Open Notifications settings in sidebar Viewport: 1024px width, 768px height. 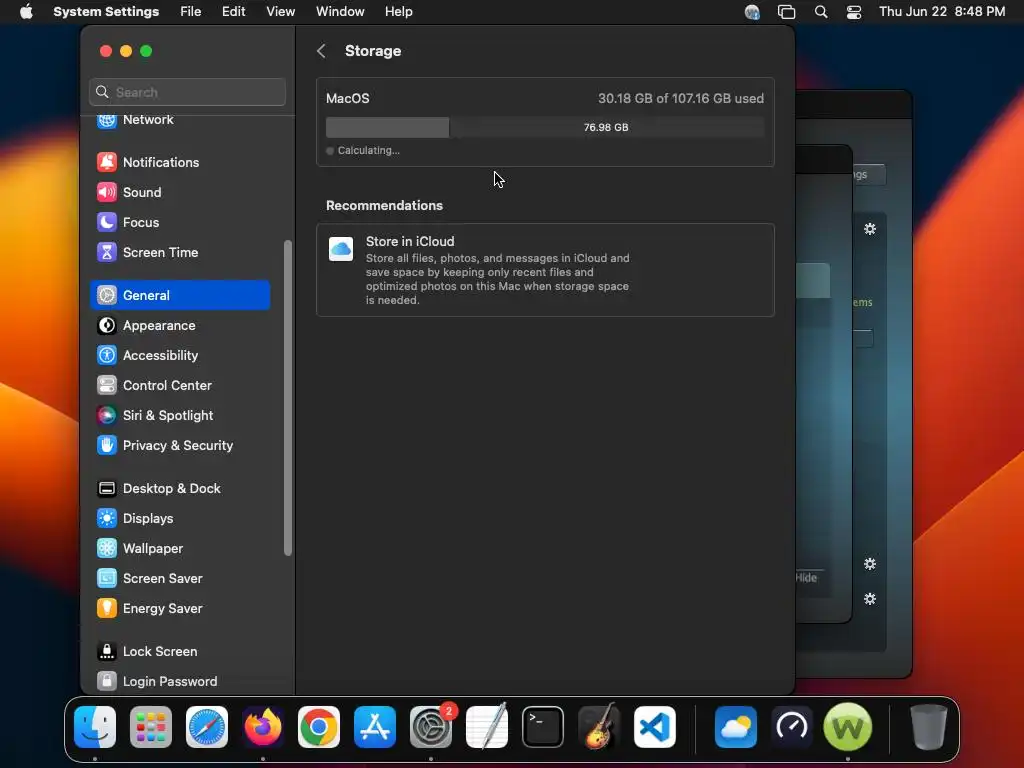click(x=180, y=162)
